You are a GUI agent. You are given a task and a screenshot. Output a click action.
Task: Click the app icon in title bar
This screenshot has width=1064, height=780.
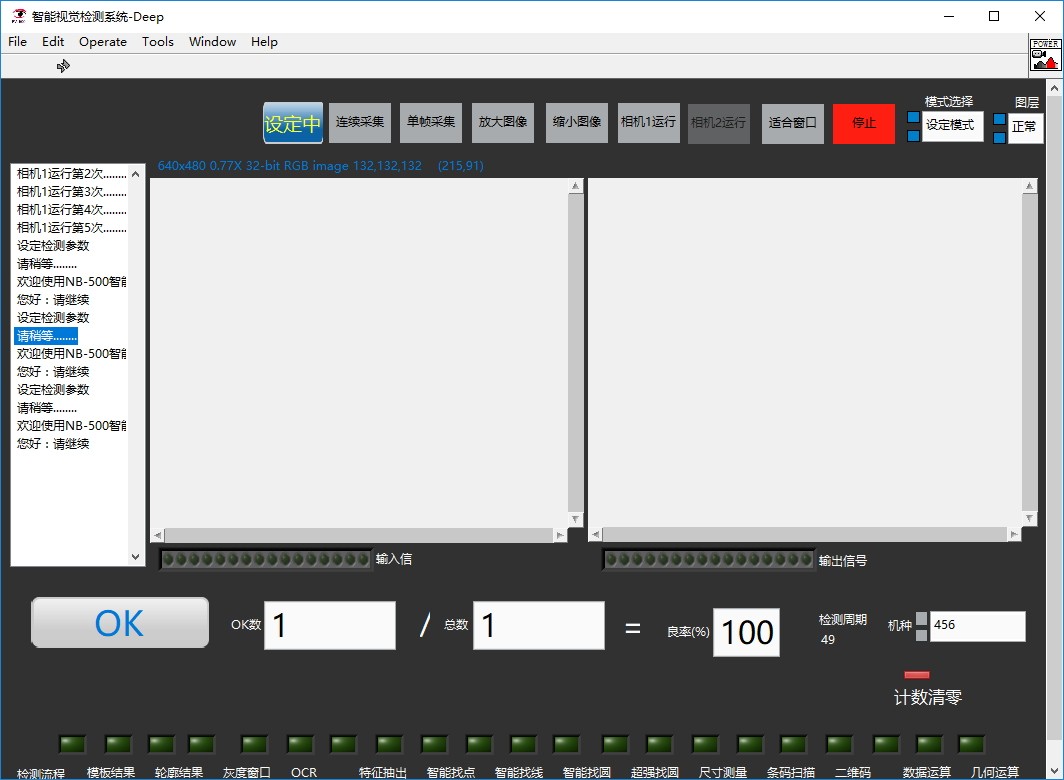pyautogui.click(x=19, y=16)
